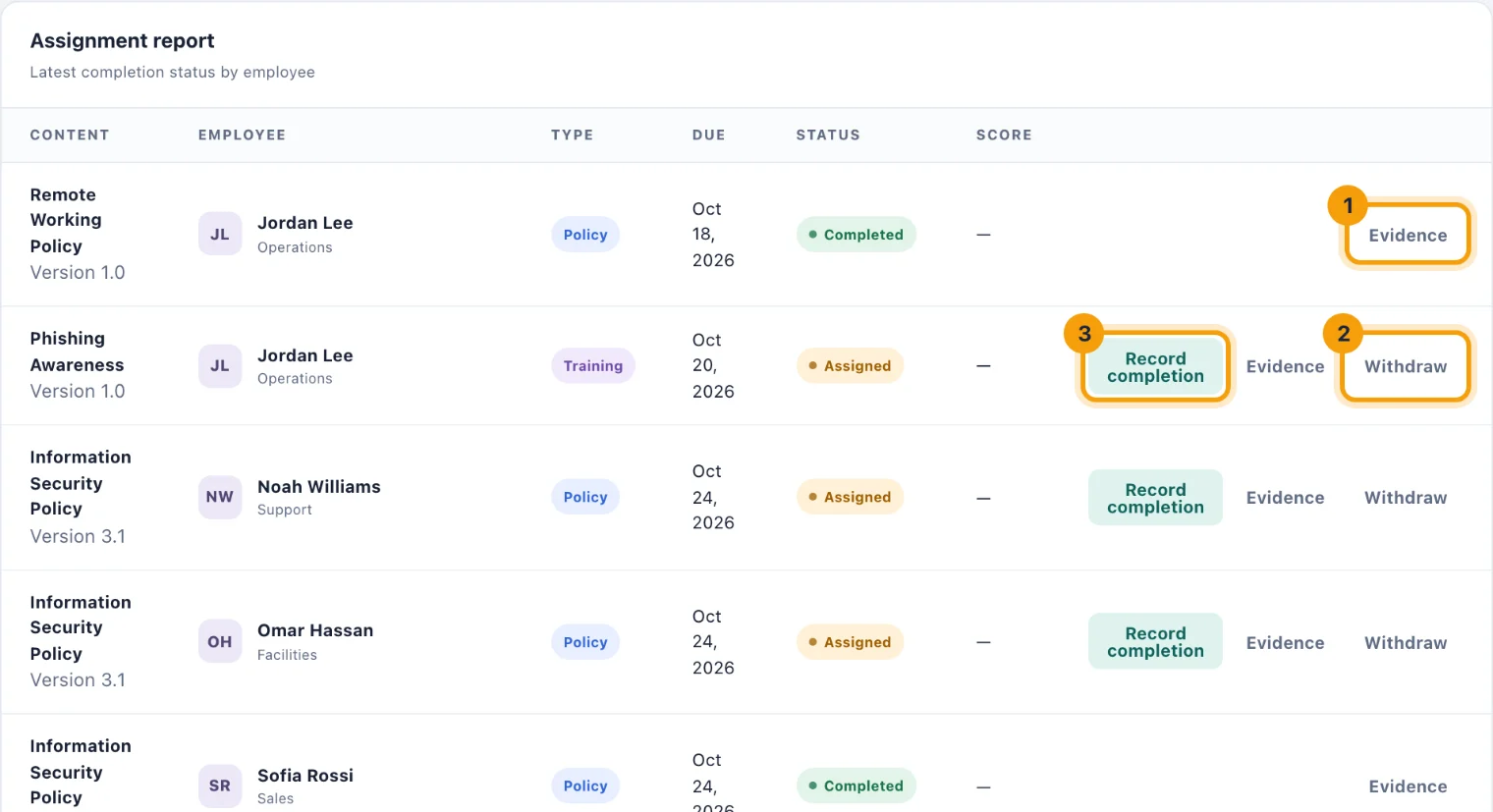Viewport: 1493px width, 812px height.
Task: Click Policy badge in Noah Williams row
Action: coord(585,497)
